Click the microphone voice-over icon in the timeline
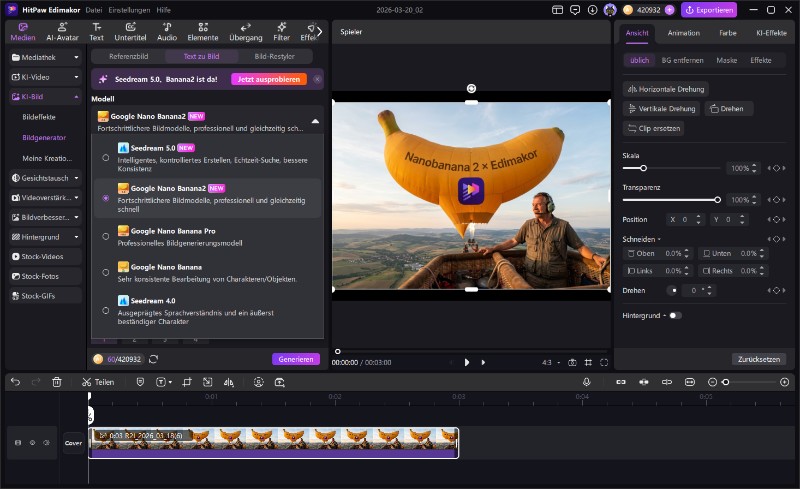800x489 pixels. (587, 382)
